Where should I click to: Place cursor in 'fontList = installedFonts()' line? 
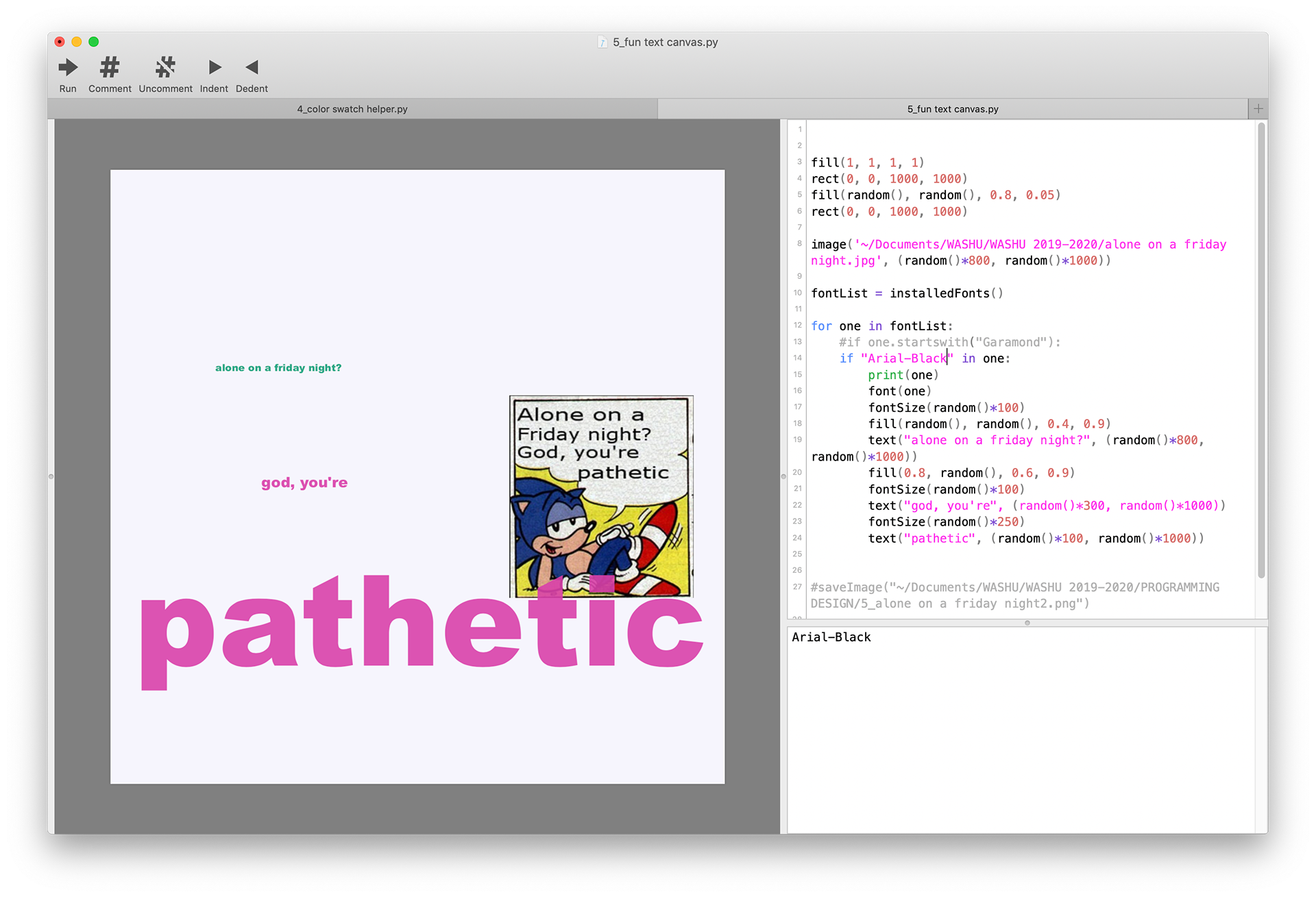(x=907, y=293)
